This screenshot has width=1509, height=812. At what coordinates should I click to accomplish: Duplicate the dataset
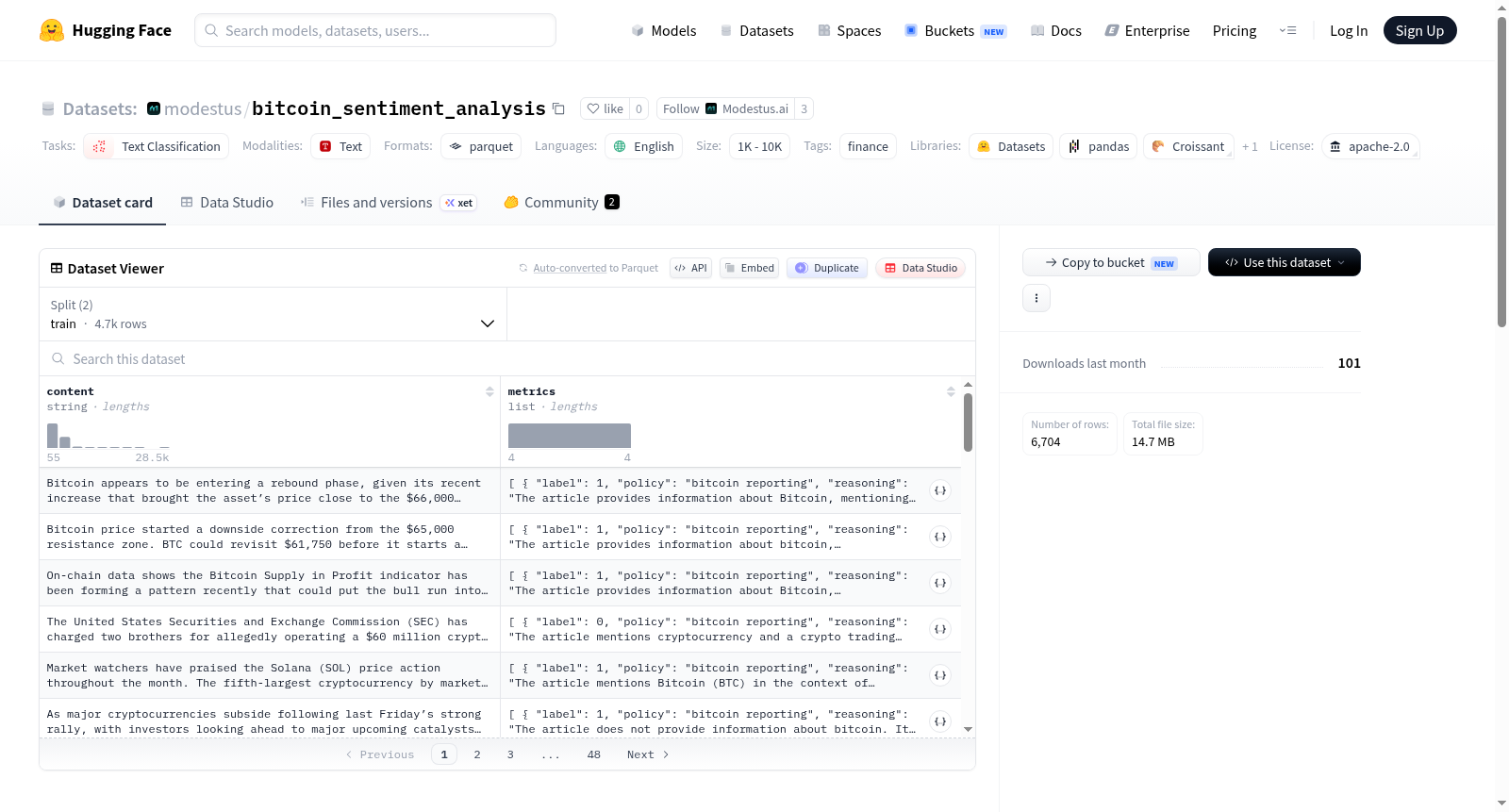click(827, 268)
